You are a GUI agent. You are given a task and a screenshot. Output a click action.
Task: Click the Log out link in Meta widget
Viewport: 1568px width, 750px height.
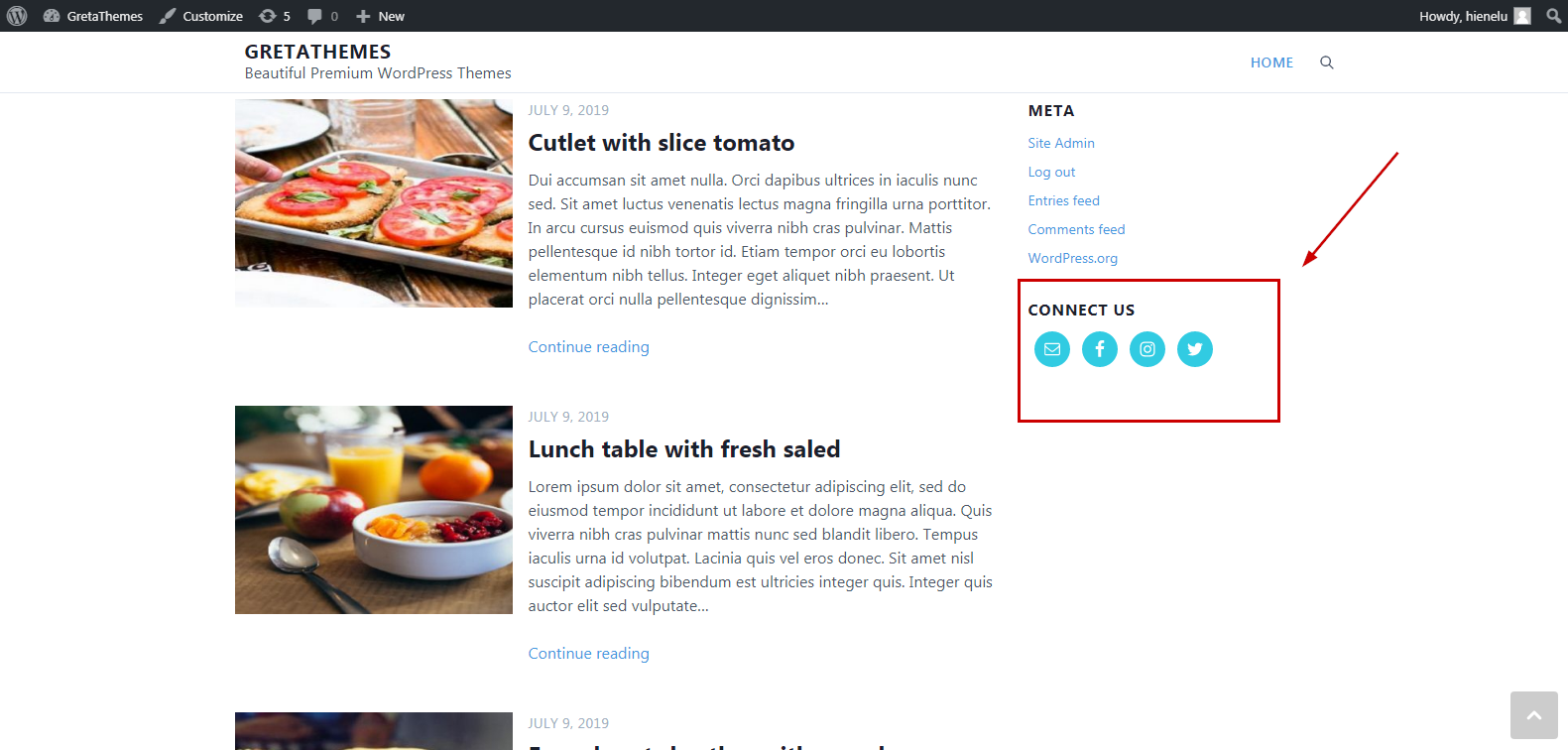(1051, 171)
